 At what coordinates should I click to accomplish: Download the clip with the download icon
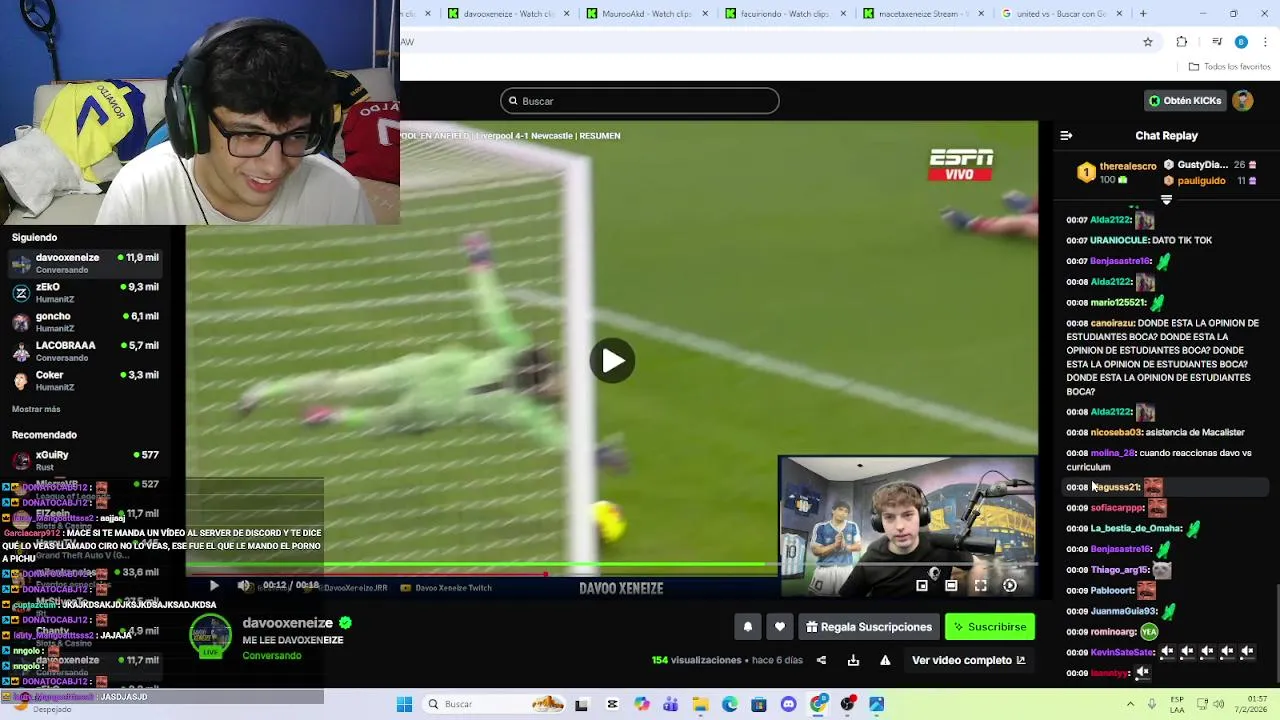(853, 660)
